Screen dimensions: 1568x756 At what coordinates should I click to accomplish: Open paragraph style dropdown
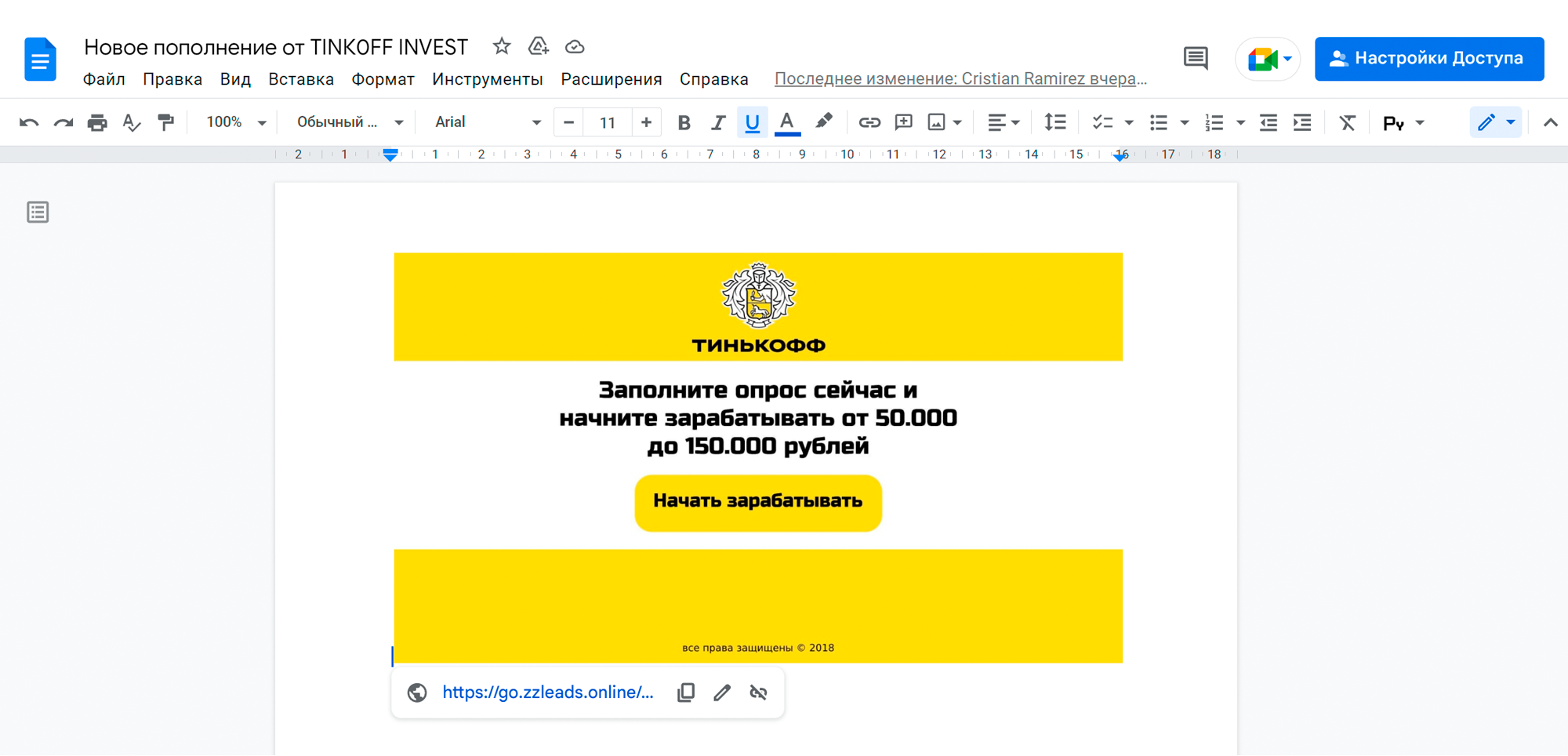click(x=350, y=122)
